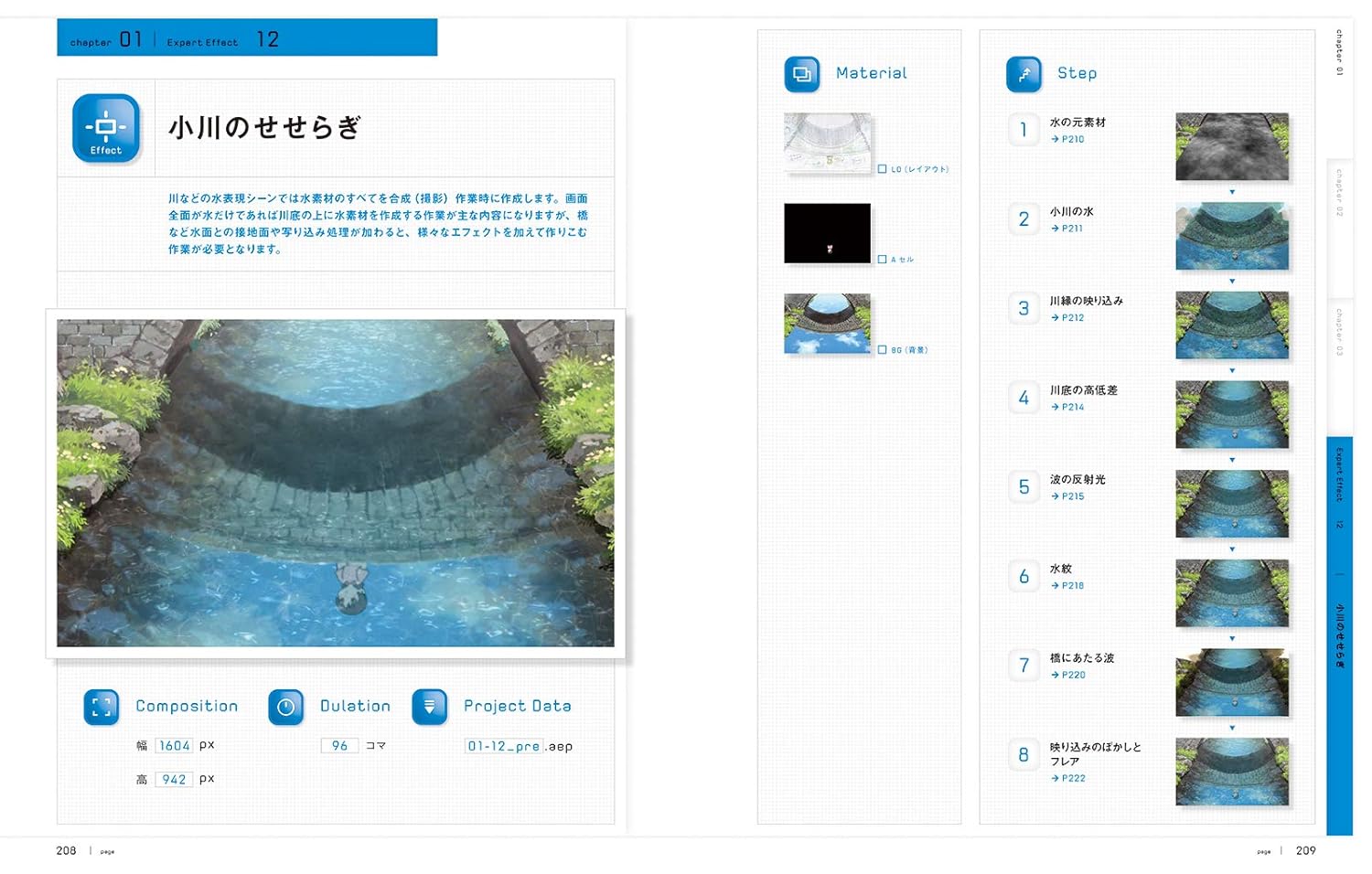Tick the BG (背景) checkbox

pyautogui.click(x=882, y=350)
